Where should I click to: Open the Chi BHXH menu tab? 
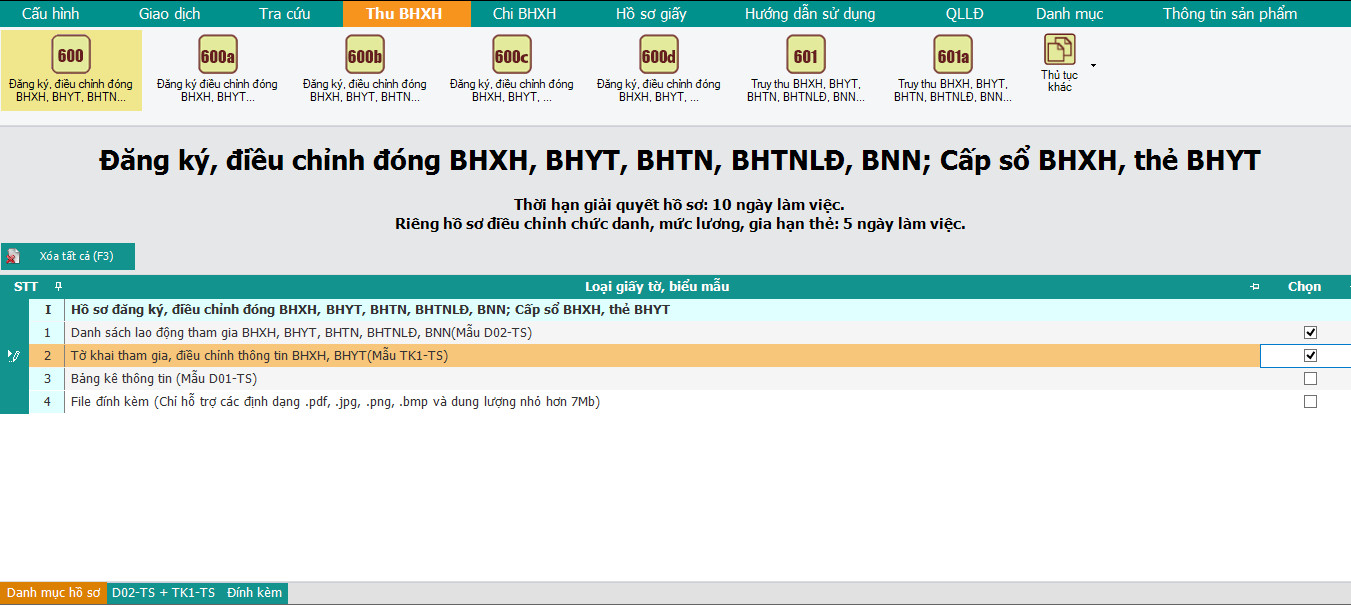point(524,14)
